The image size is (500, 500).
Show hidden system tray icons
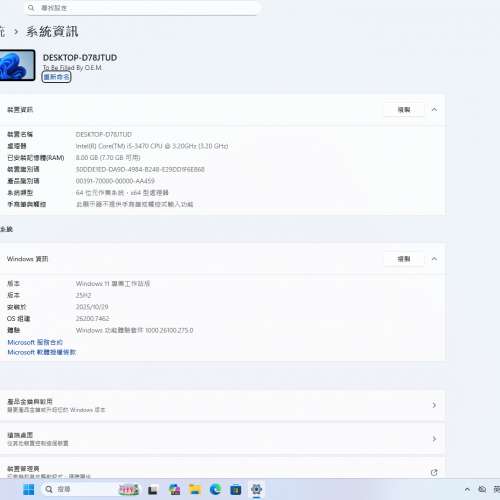[x=467, y=490]
